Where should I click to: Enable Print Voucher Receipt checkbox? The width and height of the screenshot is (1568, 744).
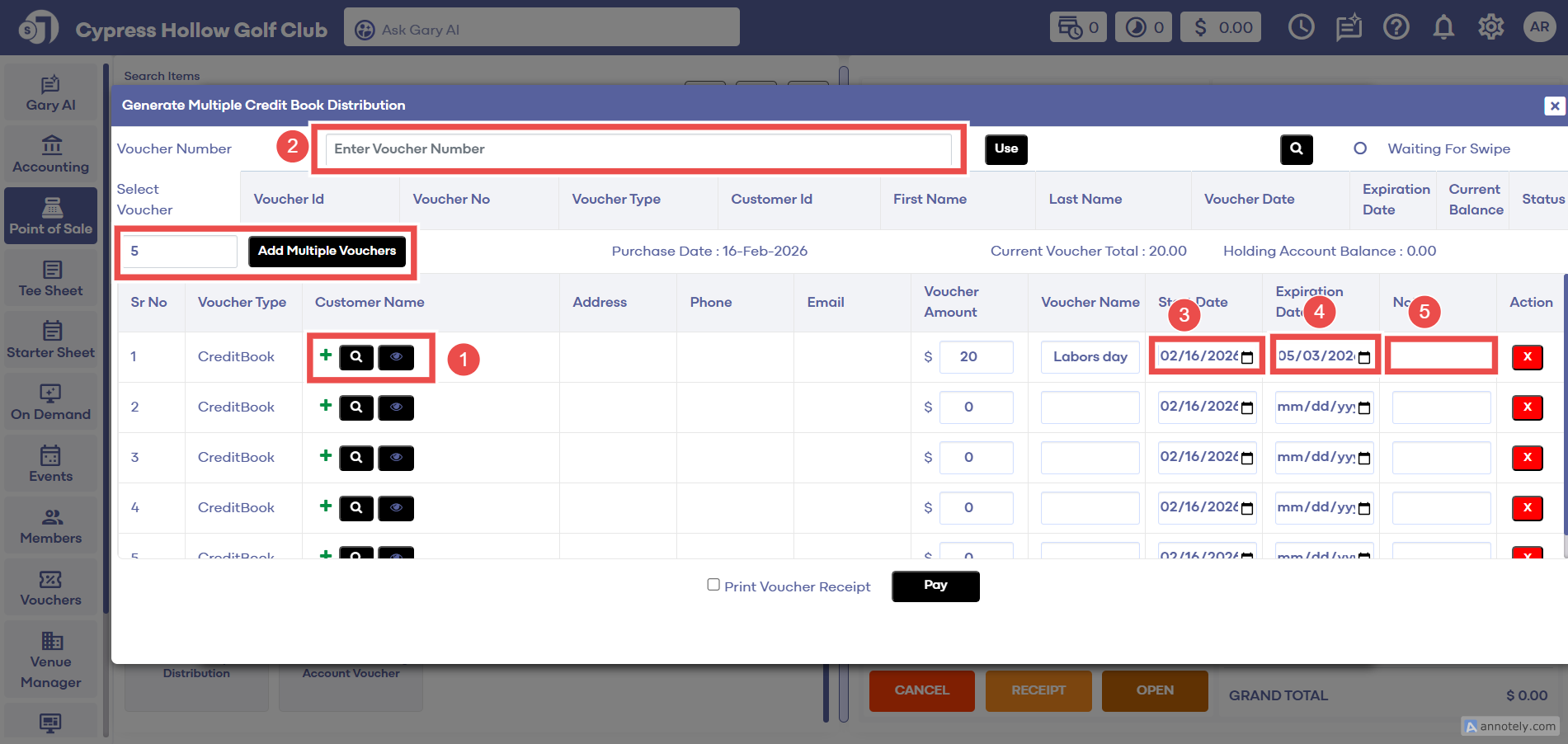tap(713, 585)
